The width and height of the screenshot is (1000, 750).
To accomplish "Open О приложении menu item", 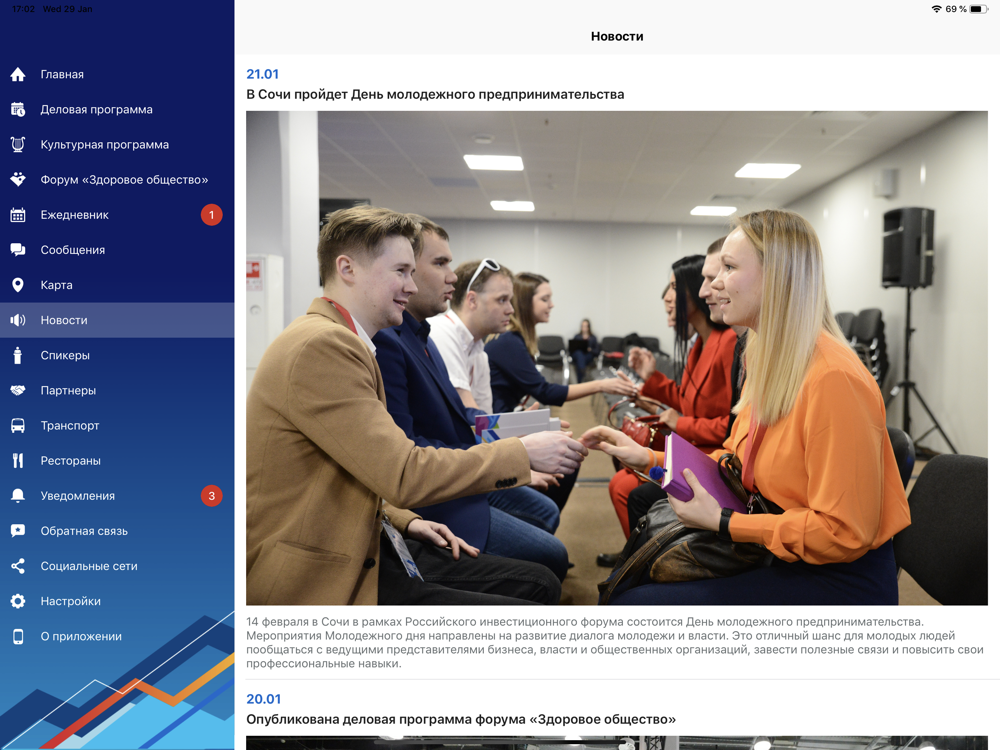I will [x=117, y=636].
